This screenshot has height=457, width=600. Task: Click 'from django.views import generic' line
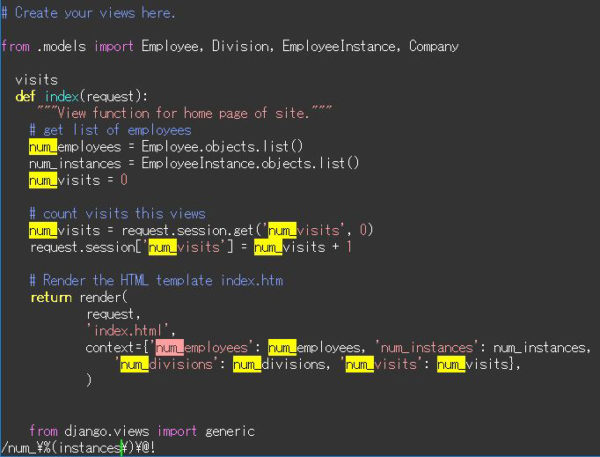142,431
